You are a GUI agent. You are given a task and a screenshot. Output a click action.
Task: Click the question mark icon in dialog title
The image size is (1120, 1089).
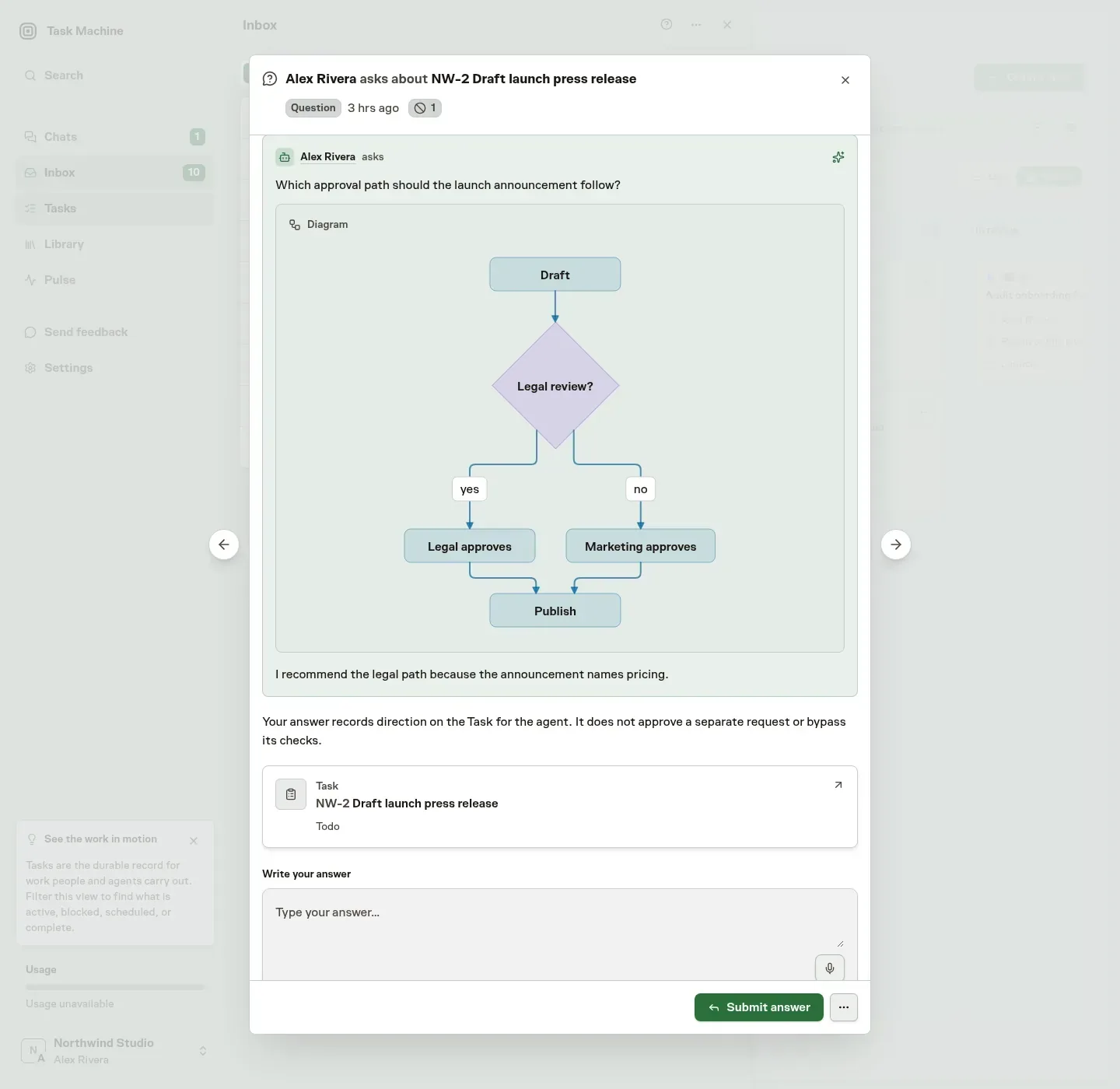270,79
